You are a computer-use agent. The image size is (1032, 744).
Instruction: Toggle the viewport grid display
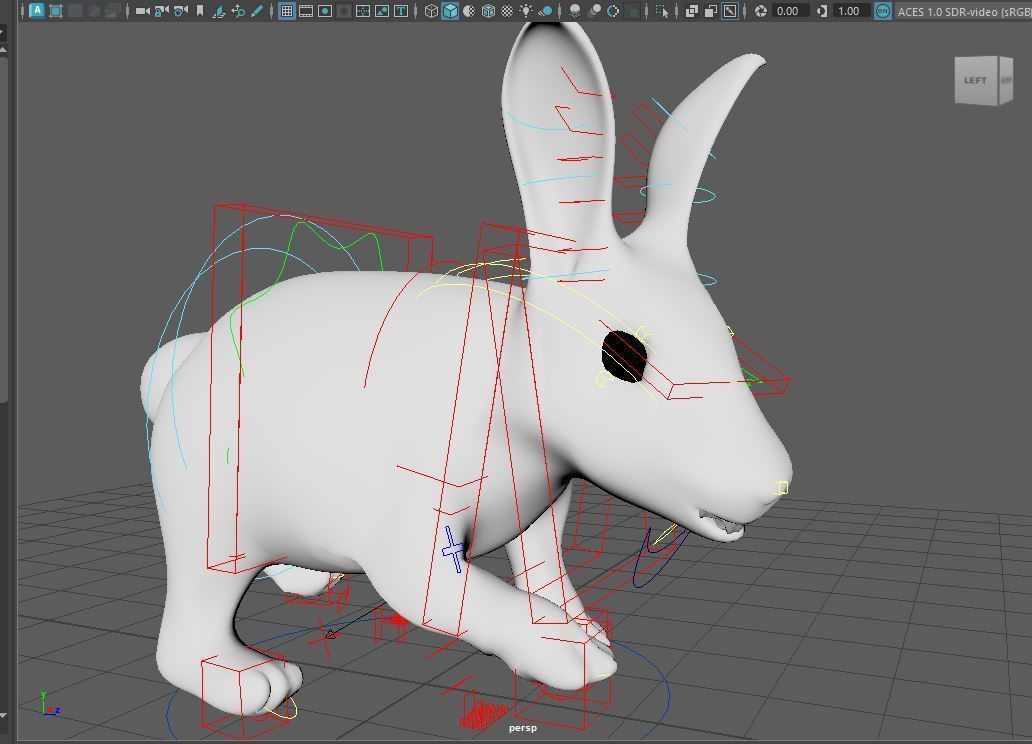[288, 12]
